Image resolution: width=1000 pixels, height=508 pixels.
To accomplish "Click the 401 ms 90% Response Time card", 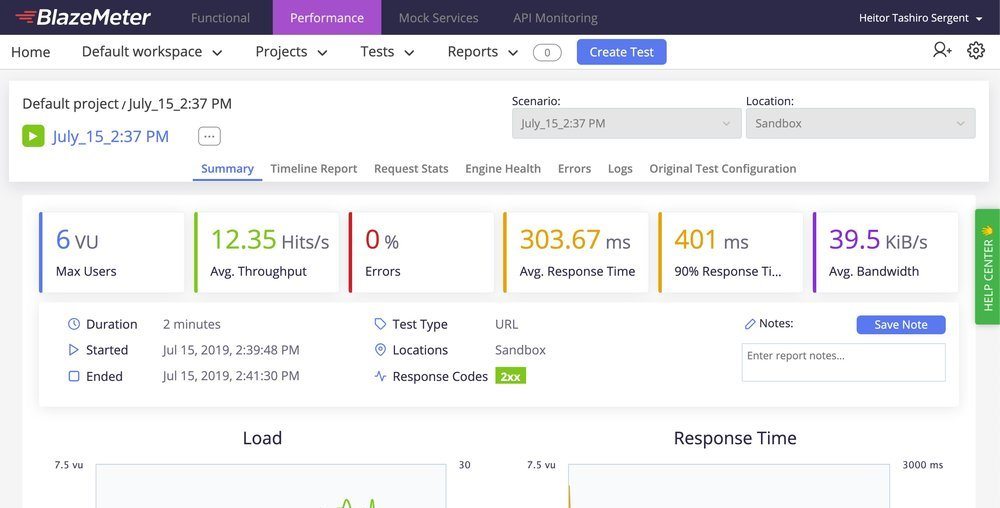I will click(x=730, y=252).
